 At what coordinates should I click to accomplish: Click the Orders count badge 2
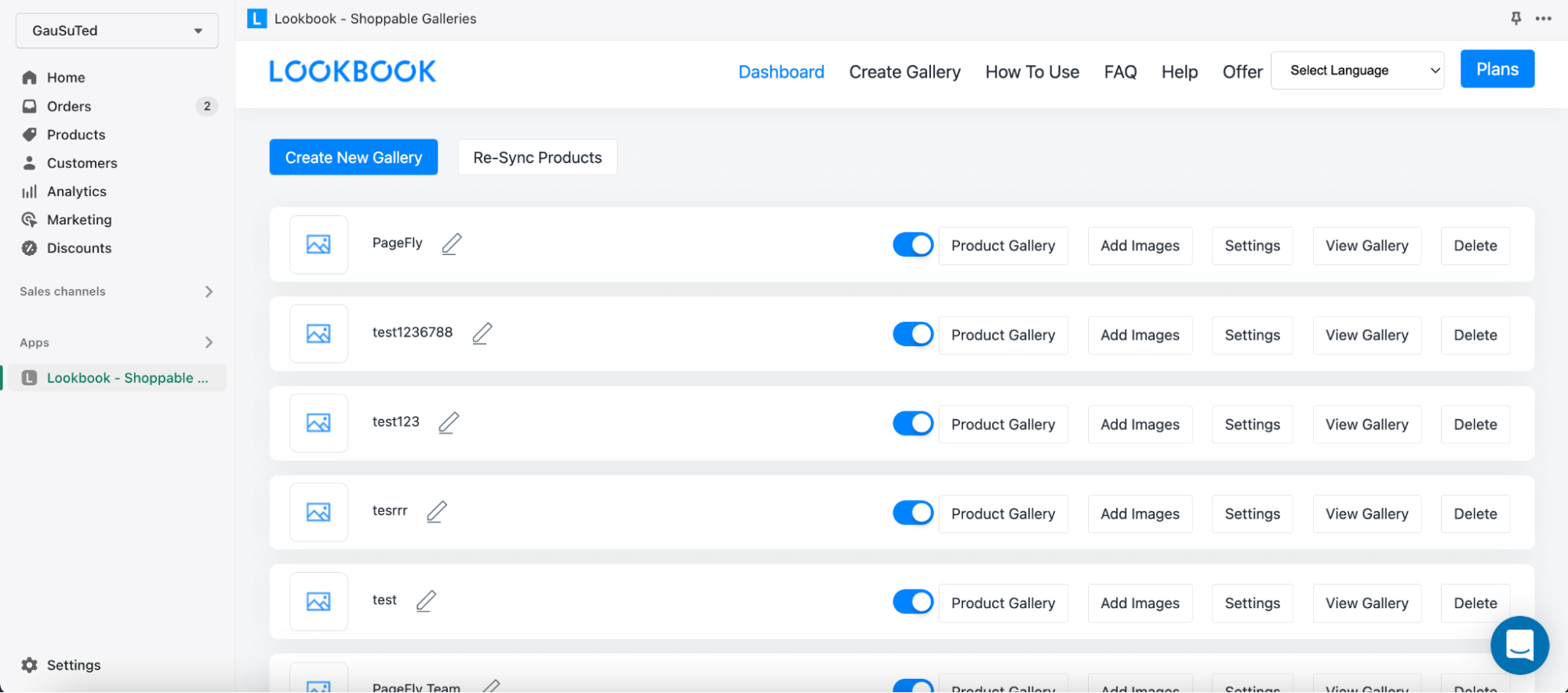click(207, 106)
